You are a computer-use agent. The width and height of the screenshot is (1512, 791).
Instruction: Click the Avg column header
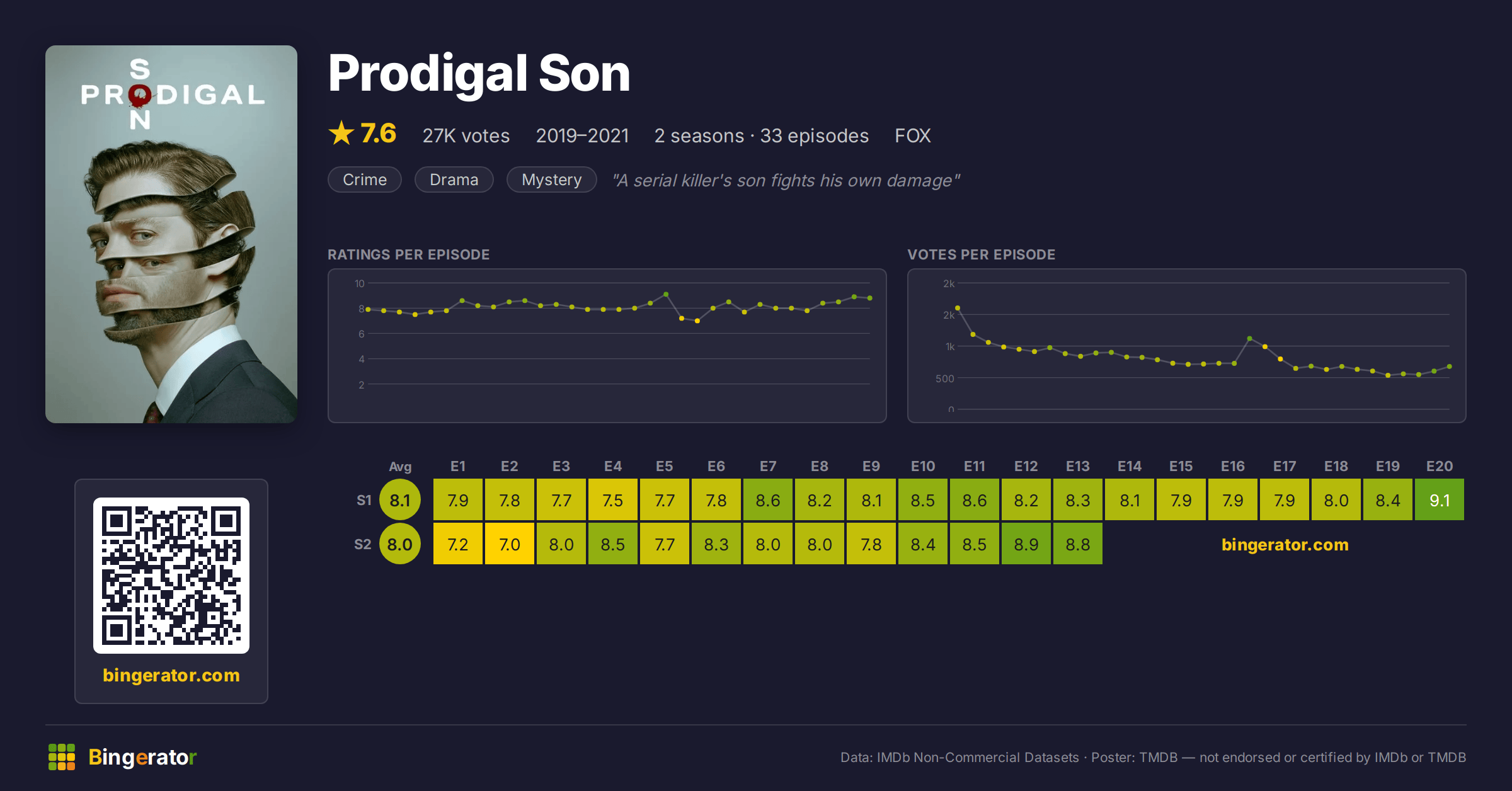click(x=400, y=467)
